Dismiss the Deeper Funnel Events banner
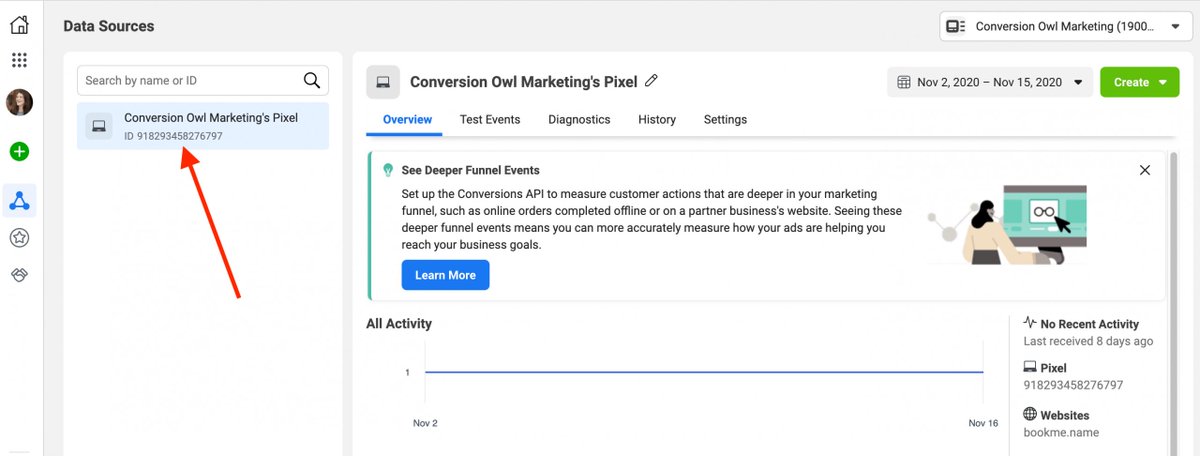The height and width of the screenshot is (456, 1200). [x=1145, y=170]
